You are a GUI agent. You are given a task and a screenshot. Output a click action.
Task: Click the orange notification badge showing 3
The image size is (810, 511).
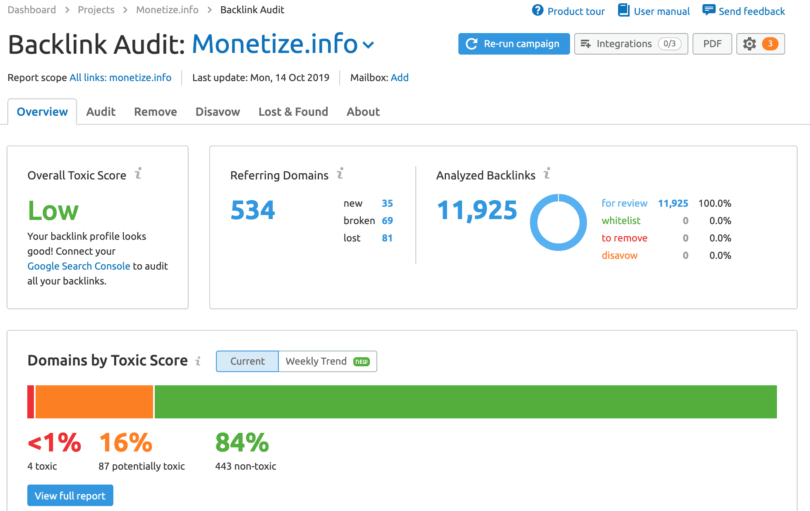pyautogui.click(x=770, y=44)
